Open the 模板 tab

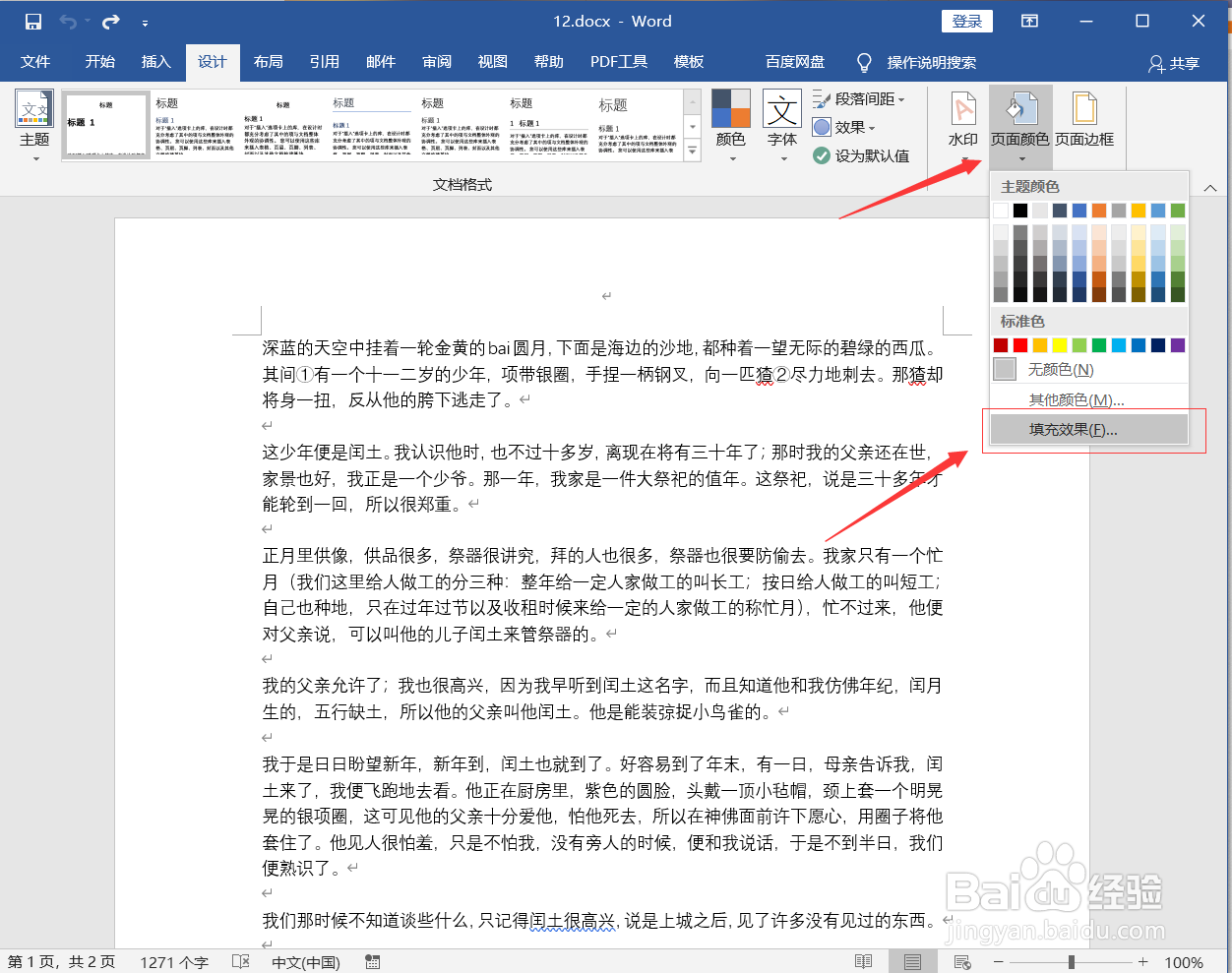coord(689,62)
